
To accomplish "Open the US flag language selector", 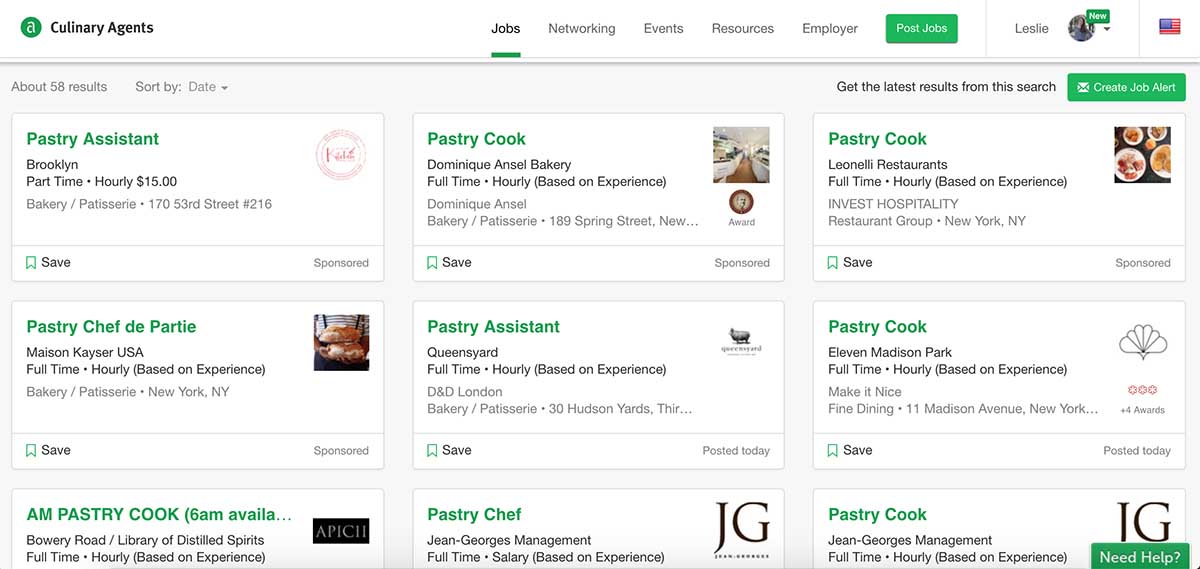I will (1170, 27).
